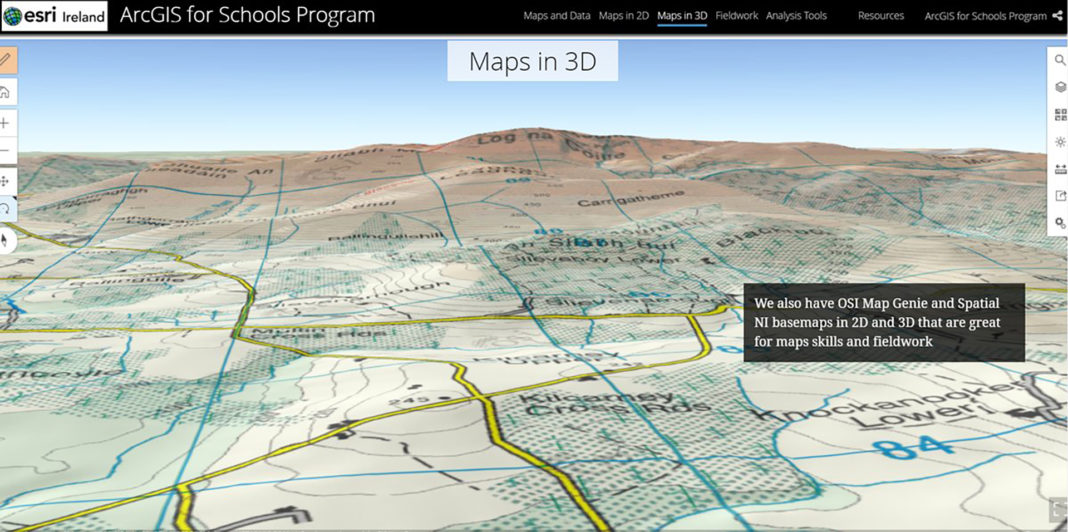Go to the Fieldwork tab
This screenshot has height=532, width=1068.
[736, 16]
